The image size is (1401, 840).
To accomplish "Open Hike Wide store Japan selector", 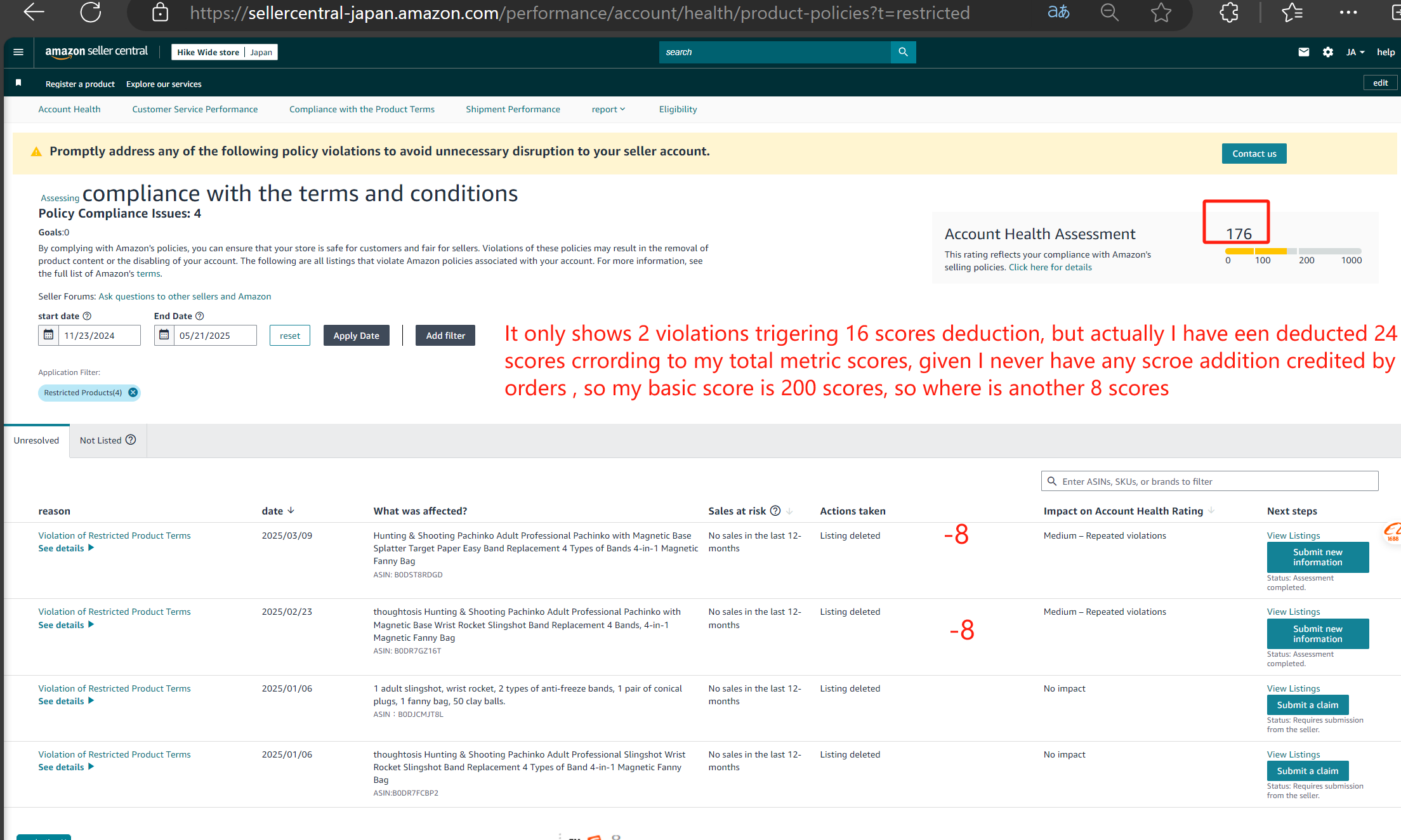I will point(225,52).
